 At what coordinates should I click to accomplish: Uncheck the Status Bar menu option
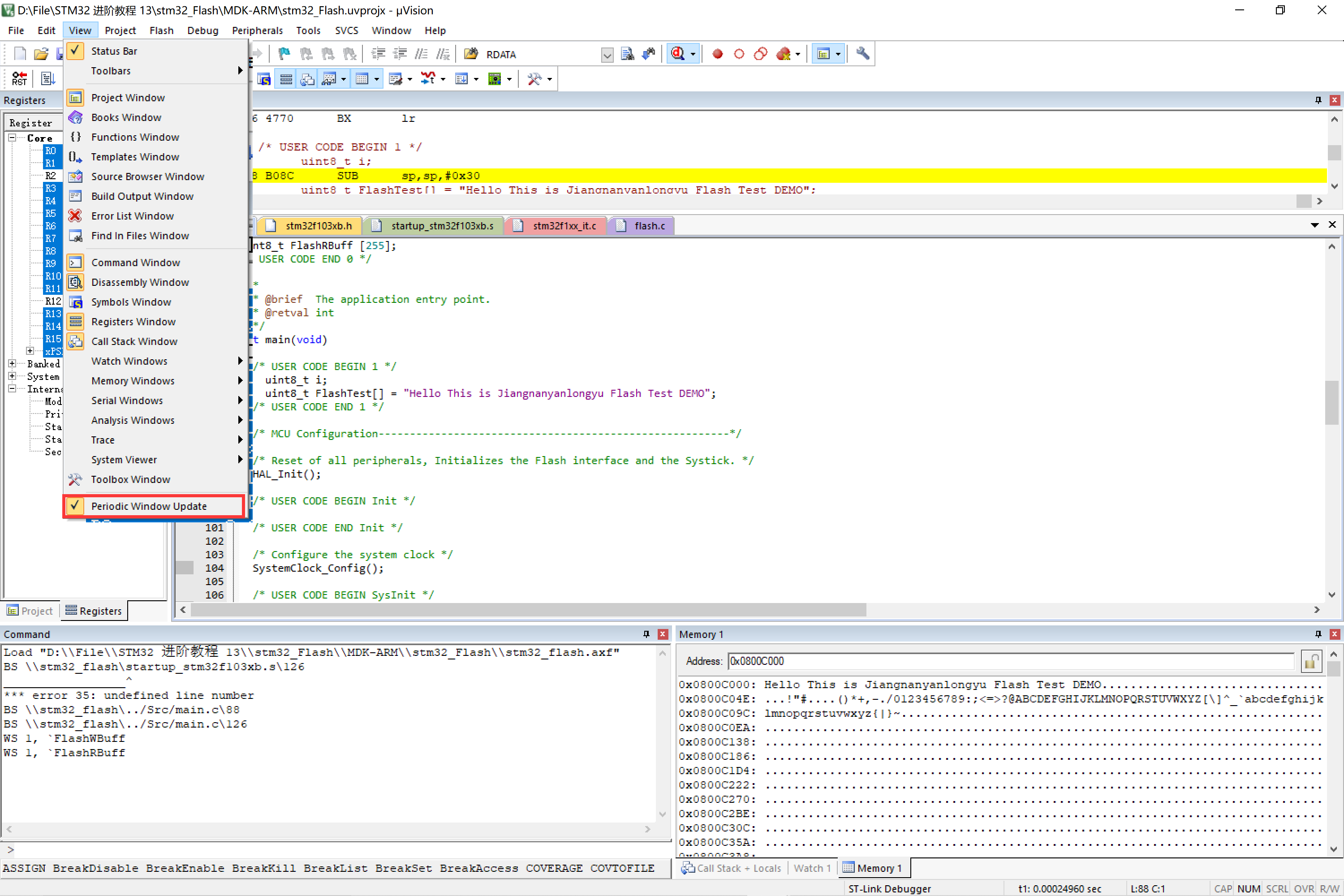pyautogui.click(x=114, y=51)
